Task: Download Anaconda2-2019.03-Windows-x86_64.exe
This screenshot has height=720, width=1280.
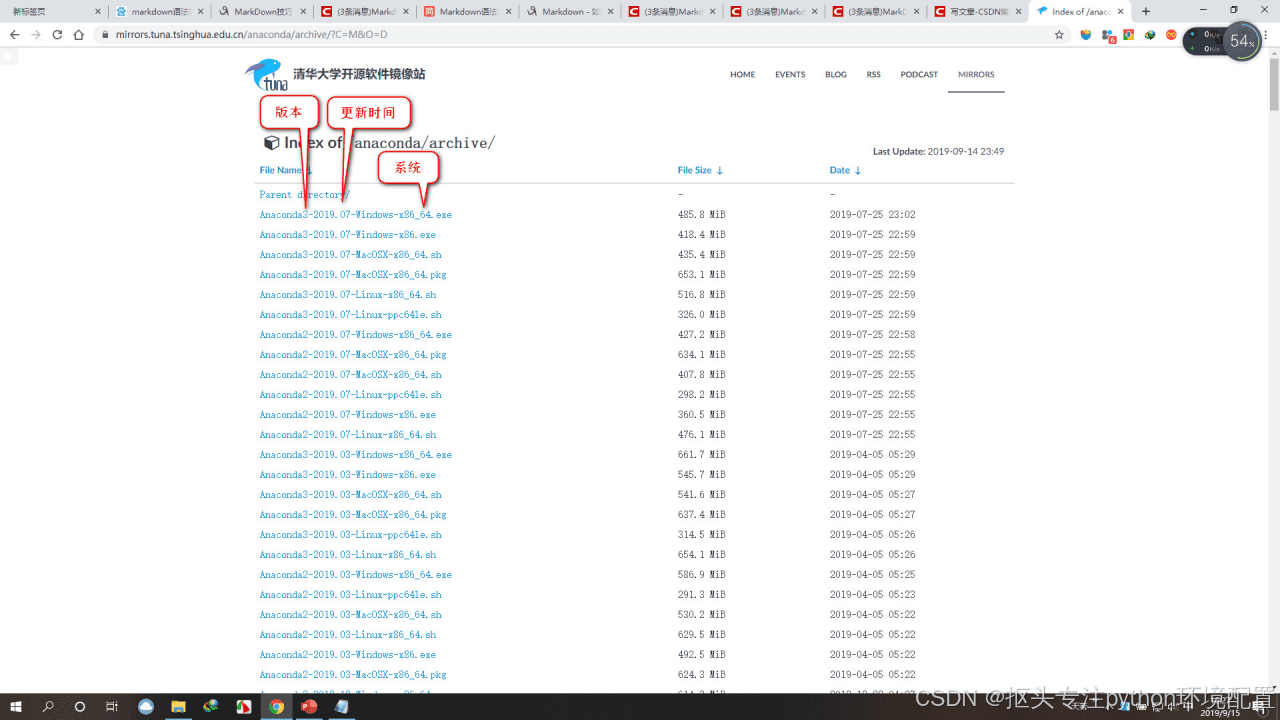Action: [356, 575]
